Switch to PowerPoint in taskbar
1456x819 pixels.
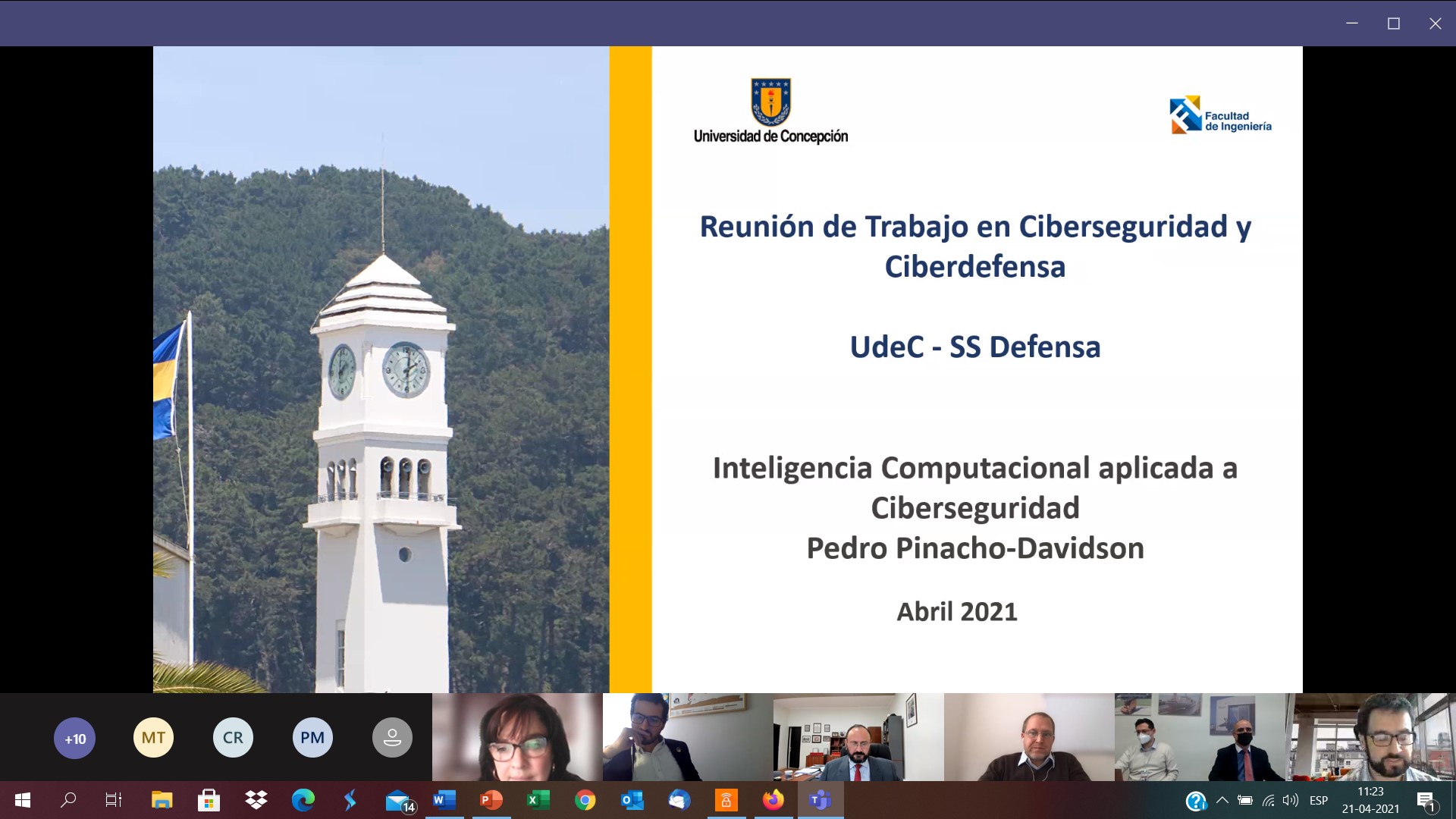[491, 800]
